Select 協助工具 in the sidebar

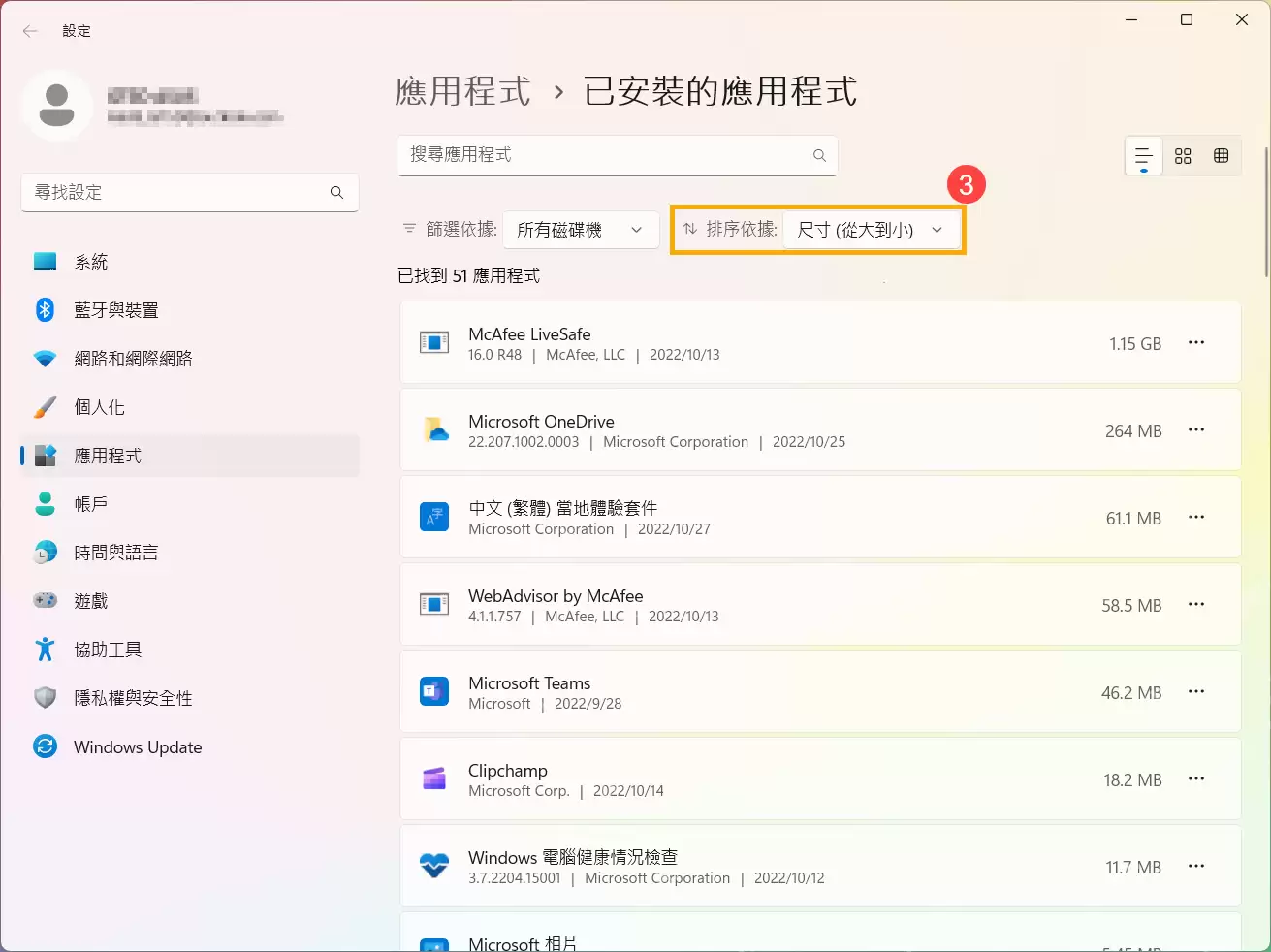[x=190, y=650]
